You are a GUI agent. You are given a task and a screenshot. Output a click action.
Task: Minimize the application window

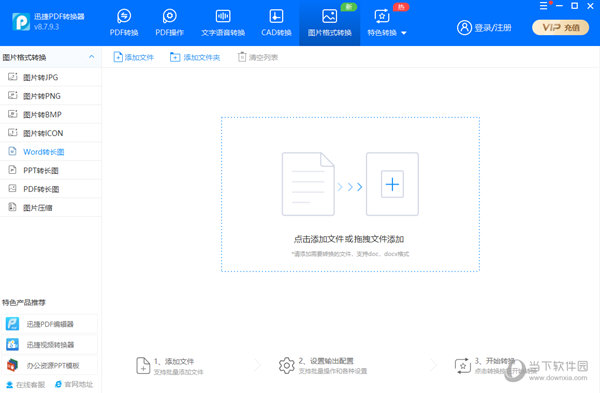click(559, 6)
